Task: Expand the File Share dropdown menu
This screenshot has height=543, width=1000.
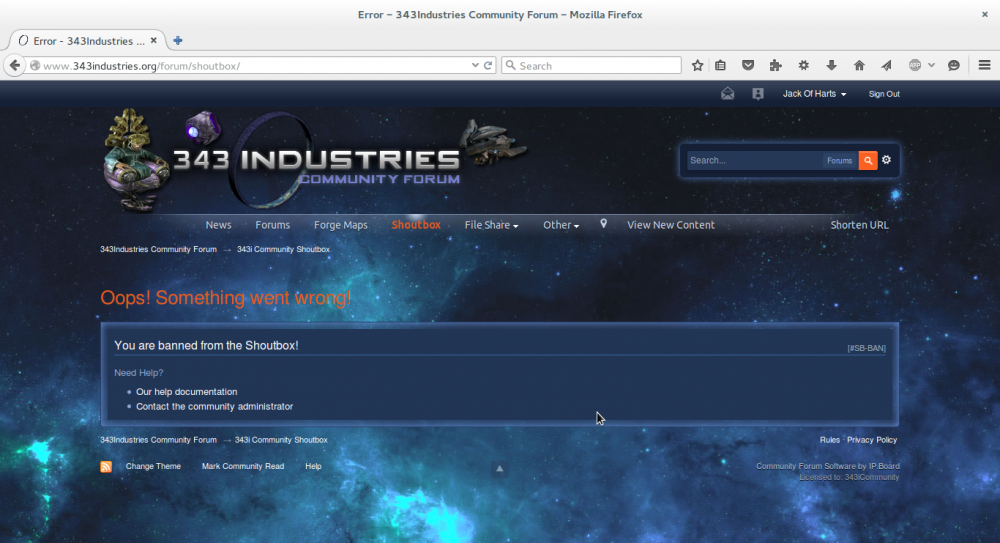Action: [491, 225]
